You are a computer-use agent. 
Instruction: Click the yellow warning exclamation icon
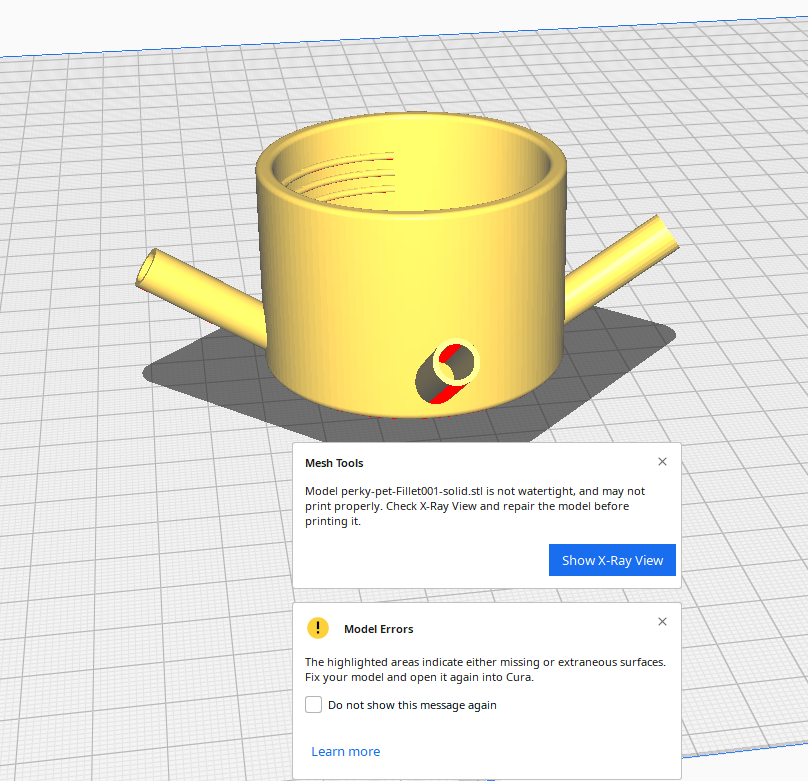coord(317,628)
